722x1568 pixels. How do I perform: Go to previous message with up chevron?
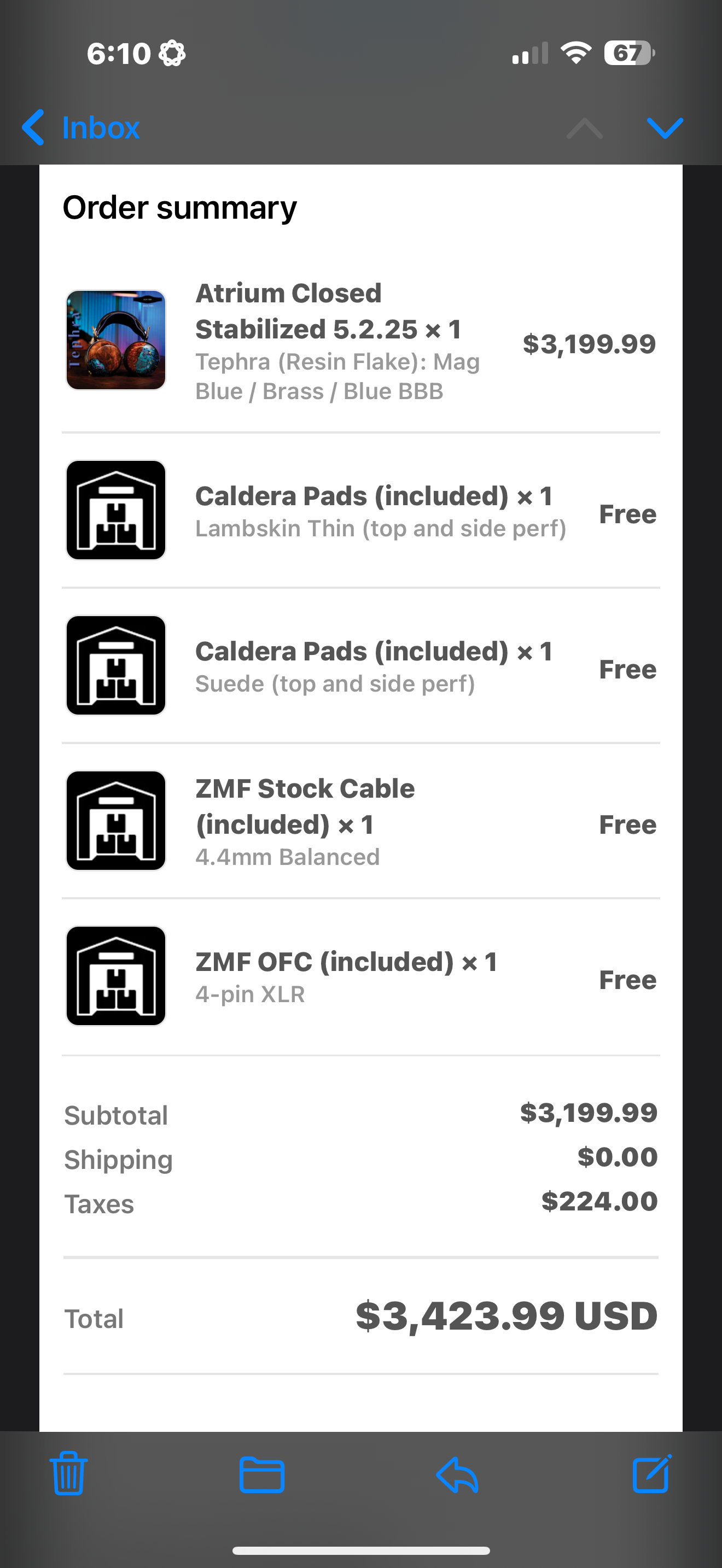click(x=584, y=128)
